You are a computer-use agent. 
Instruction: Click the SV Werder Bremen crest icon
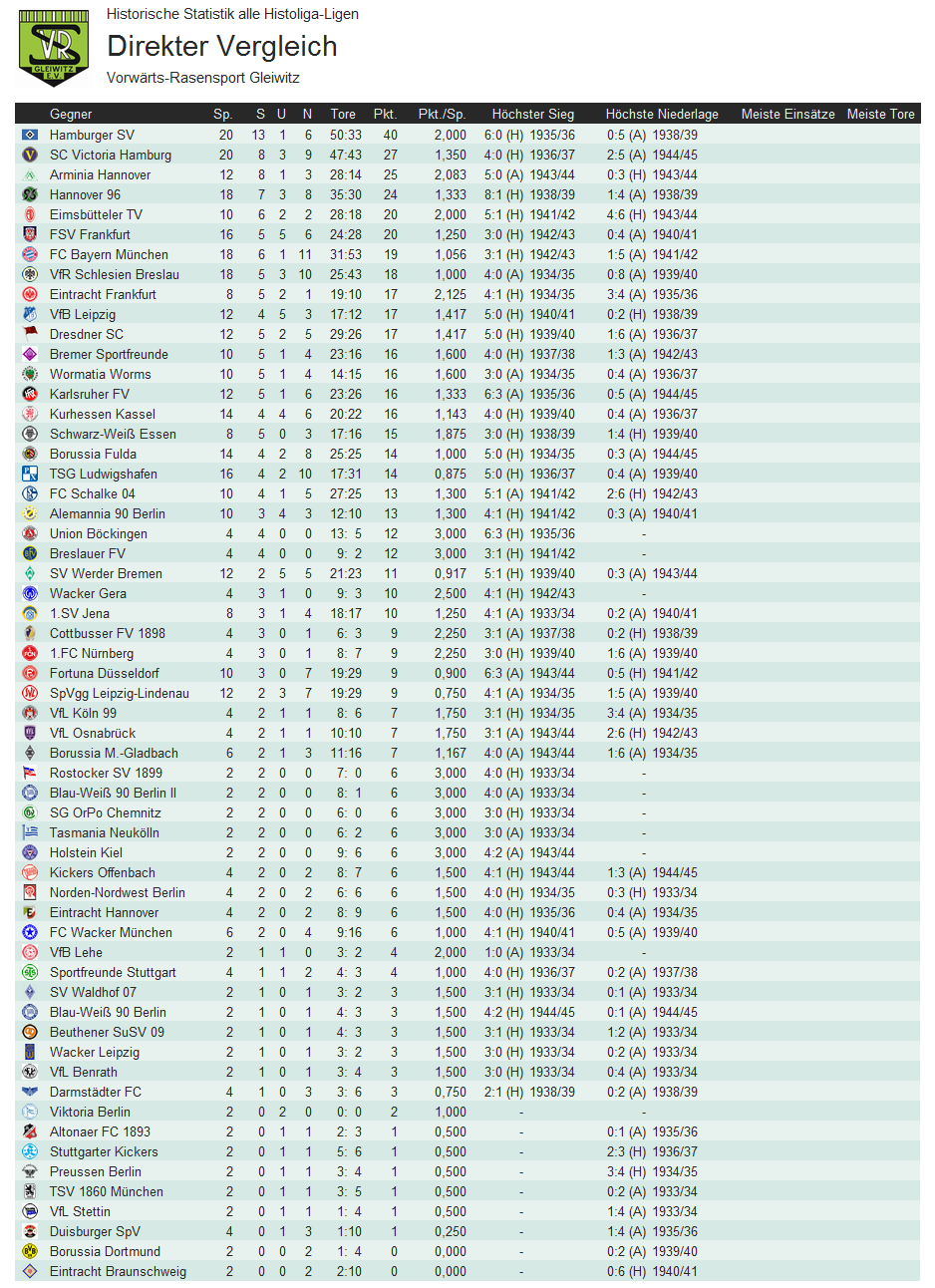tap(30, 573)
